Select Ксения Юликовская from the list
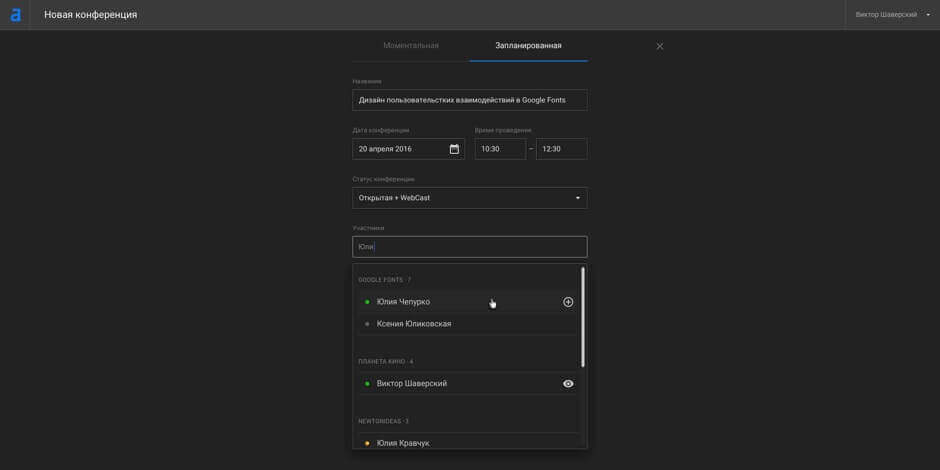 tap(414, 324)
